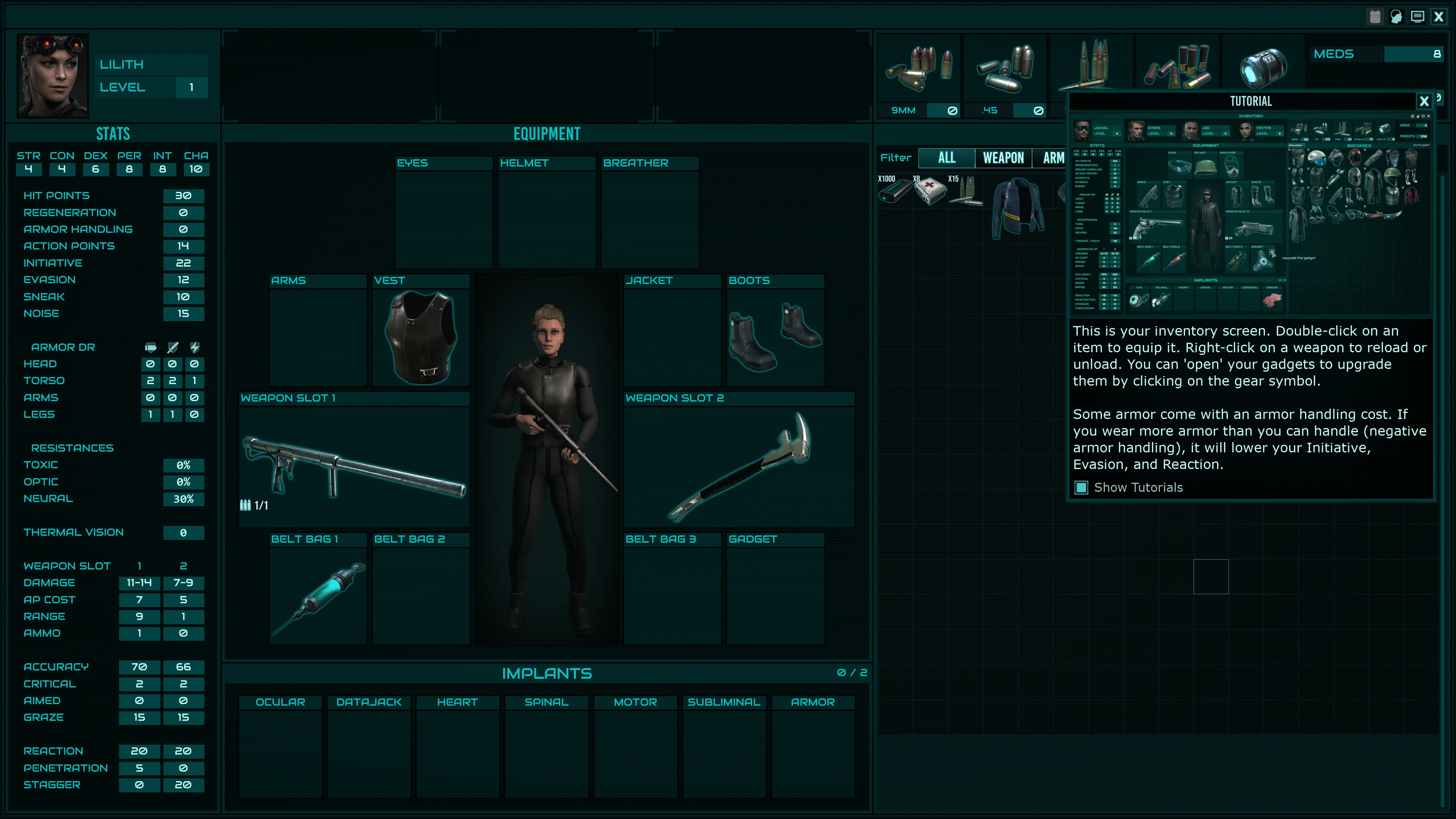Click the equipped boots item

click(x=775, y=336)
